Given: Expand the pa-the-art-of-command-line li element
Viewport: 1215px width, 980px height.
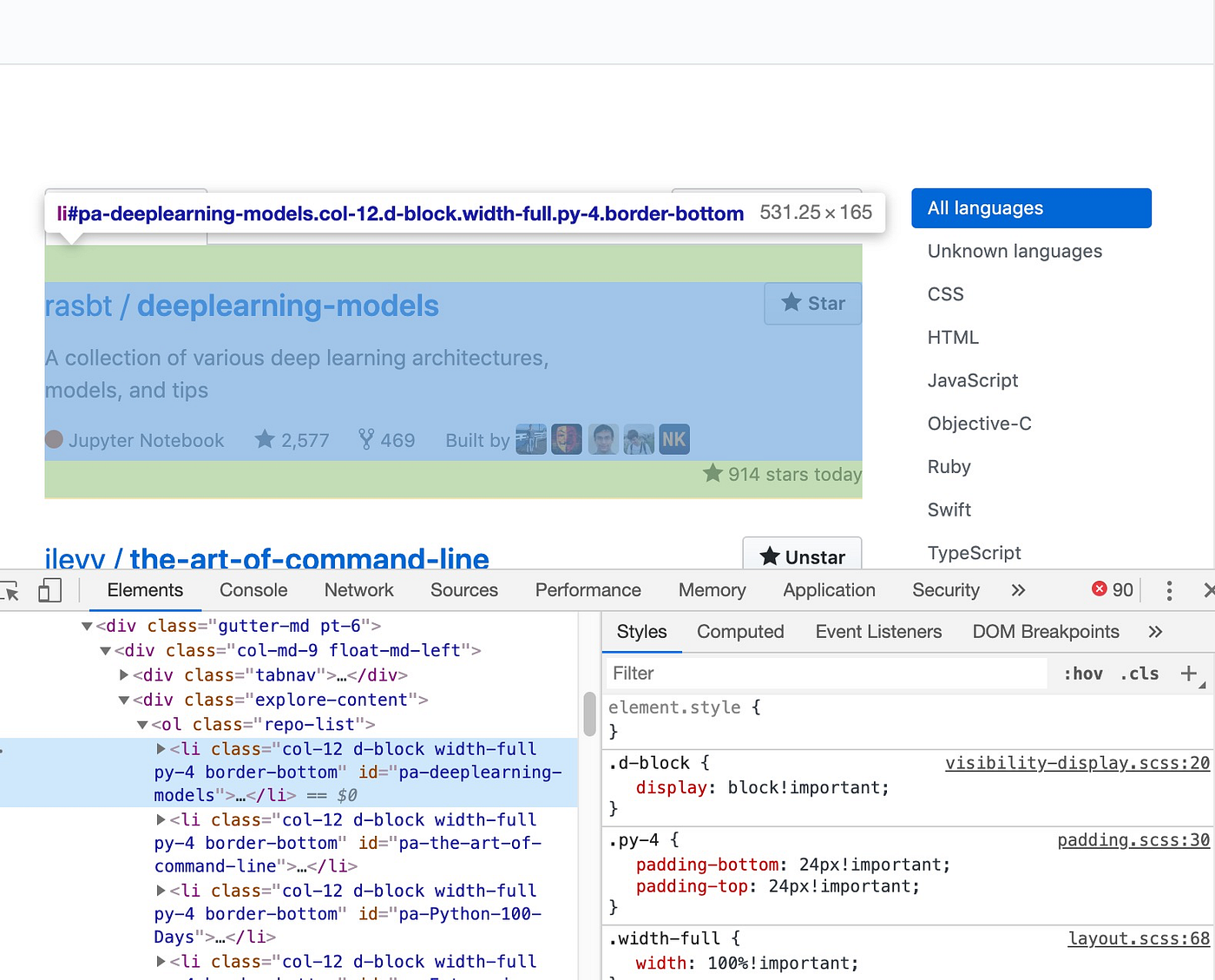Looking at the screenshot, I should pos(161,819).
